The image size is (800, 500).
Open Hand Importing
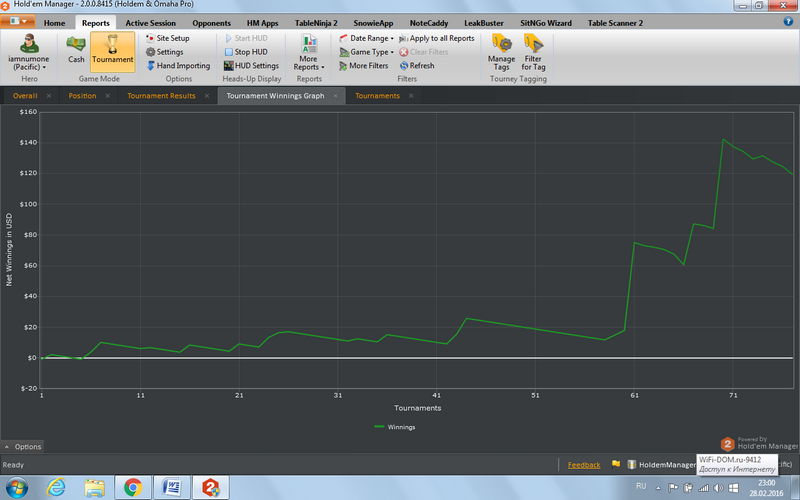click(177, 66)
